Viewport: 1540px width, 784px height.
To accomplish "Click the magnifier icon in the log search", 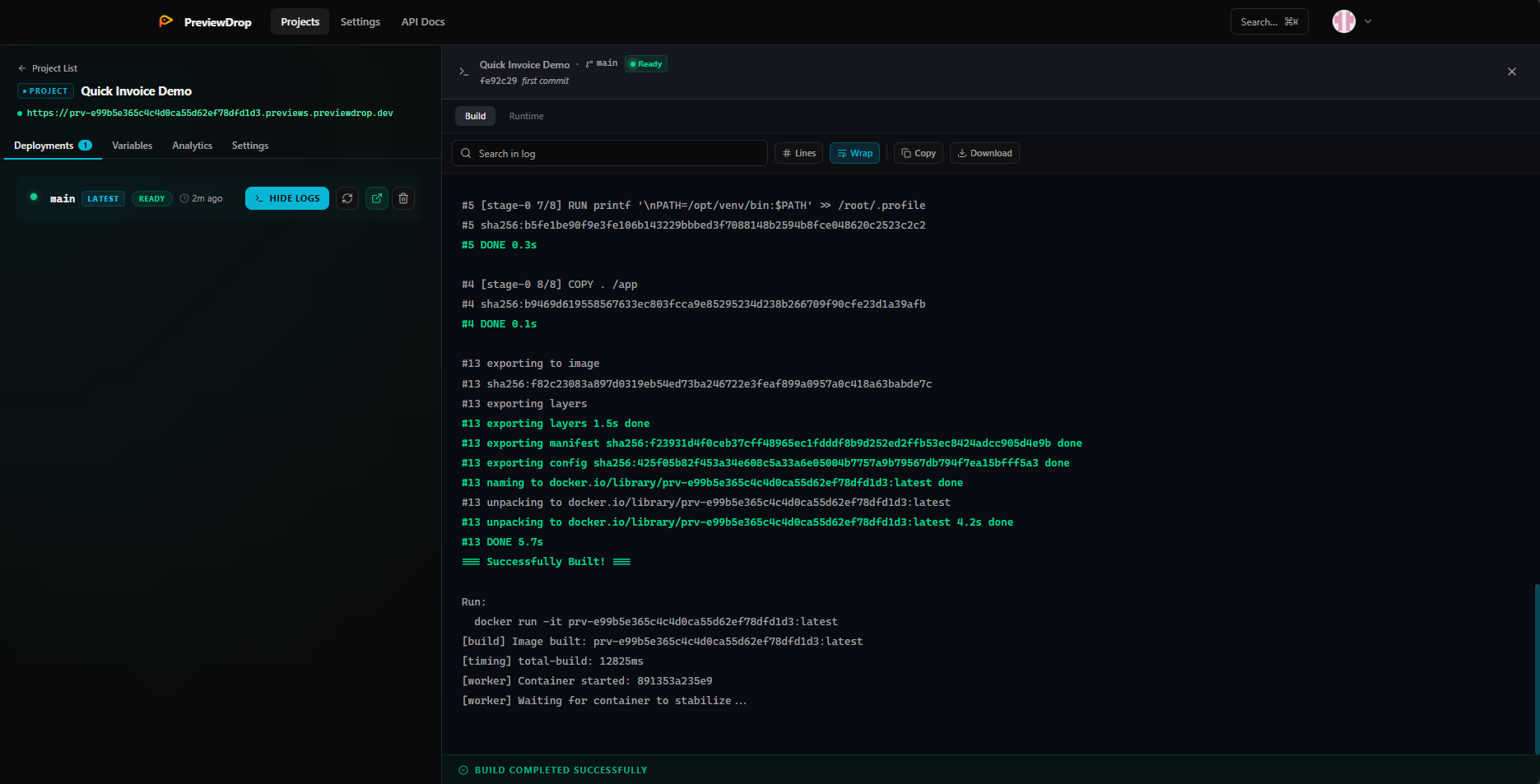I will coord(466,153).
